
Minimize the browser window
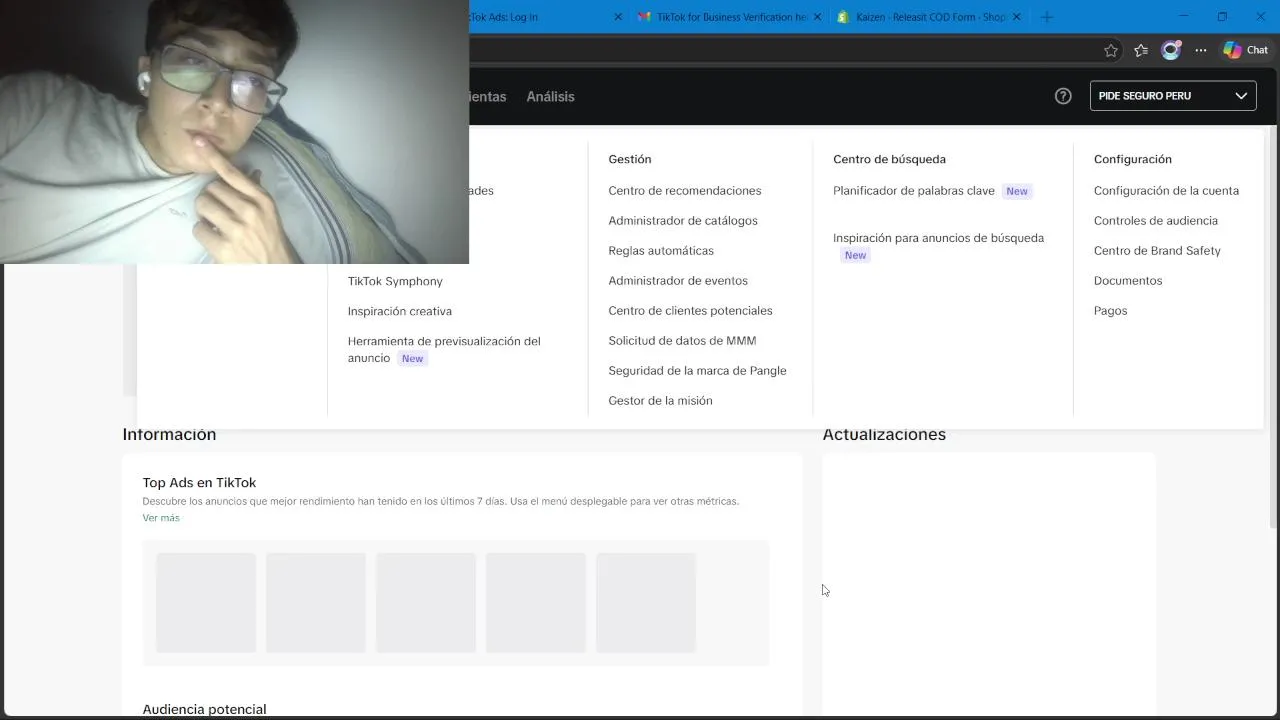click(1184, 17)
